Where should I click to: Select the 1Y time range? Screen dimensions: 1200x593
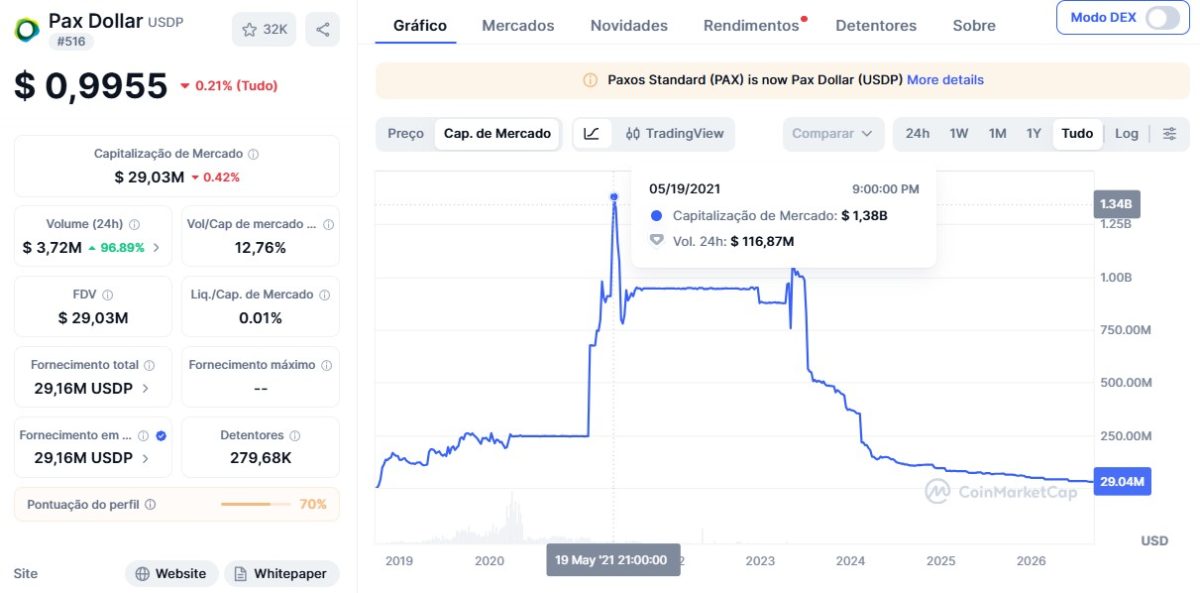tap(1033, 133)
